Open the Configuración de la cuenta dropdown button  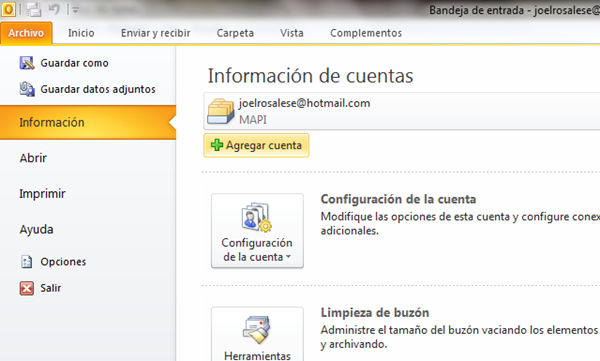(x=257, y=230)
